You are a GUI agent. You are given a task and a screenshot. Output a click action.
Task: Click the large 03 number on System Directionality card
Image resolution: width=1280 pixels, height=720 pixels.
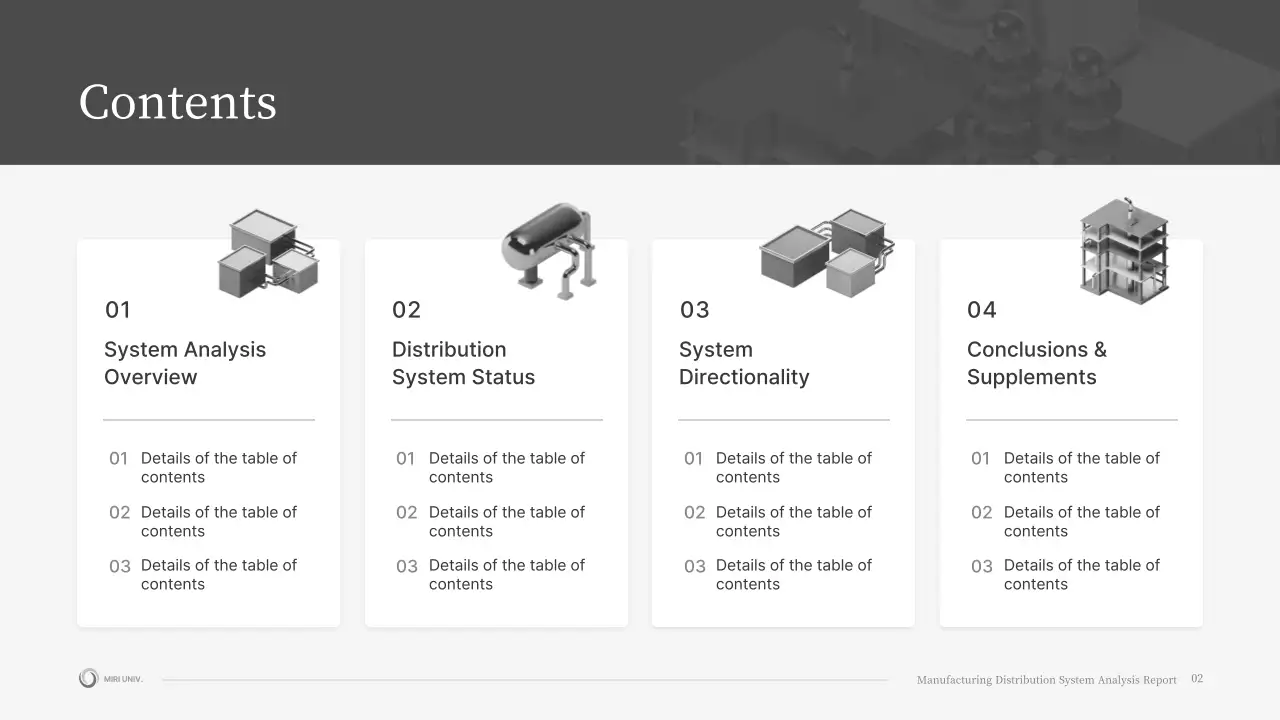pyautogui.click(x=694, y=310)
